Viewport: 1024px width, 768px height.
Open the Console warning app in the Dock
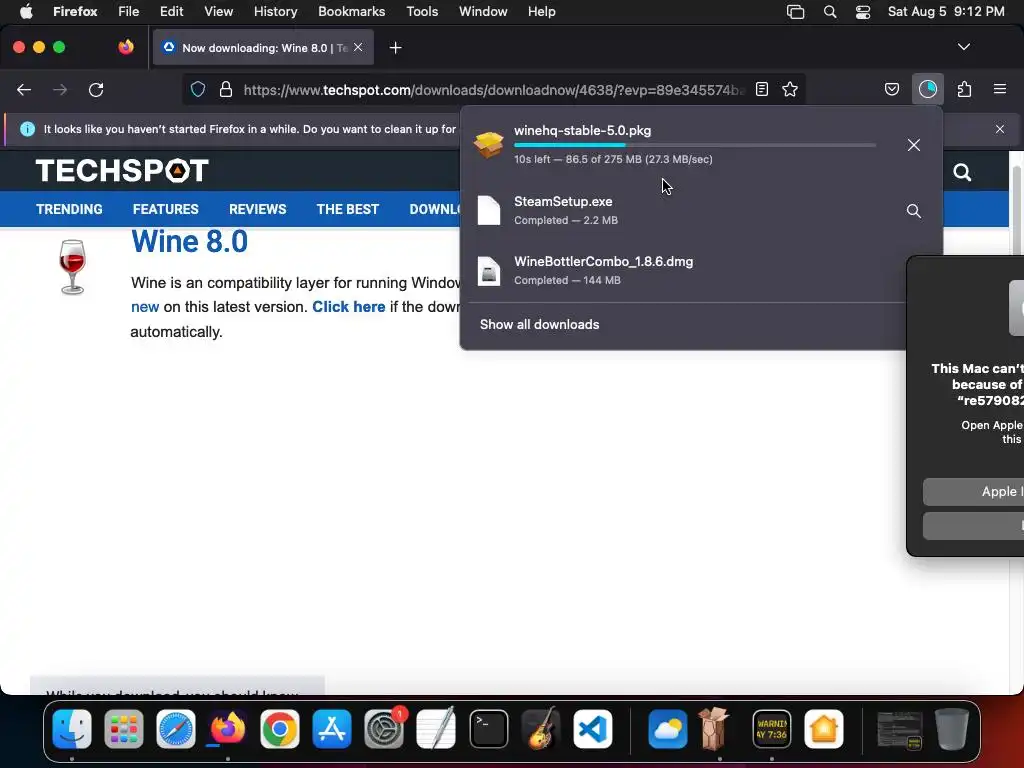[x=771, y=728]
